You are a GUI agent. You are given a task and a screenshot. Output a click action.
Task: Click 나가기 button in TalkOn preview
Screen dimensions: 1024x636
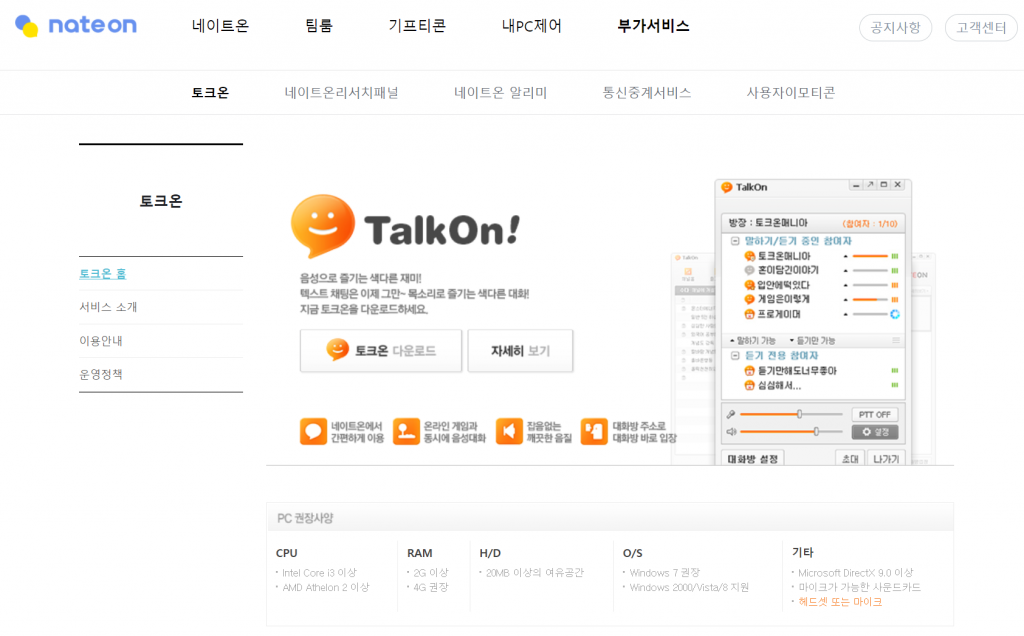point(886,458)
